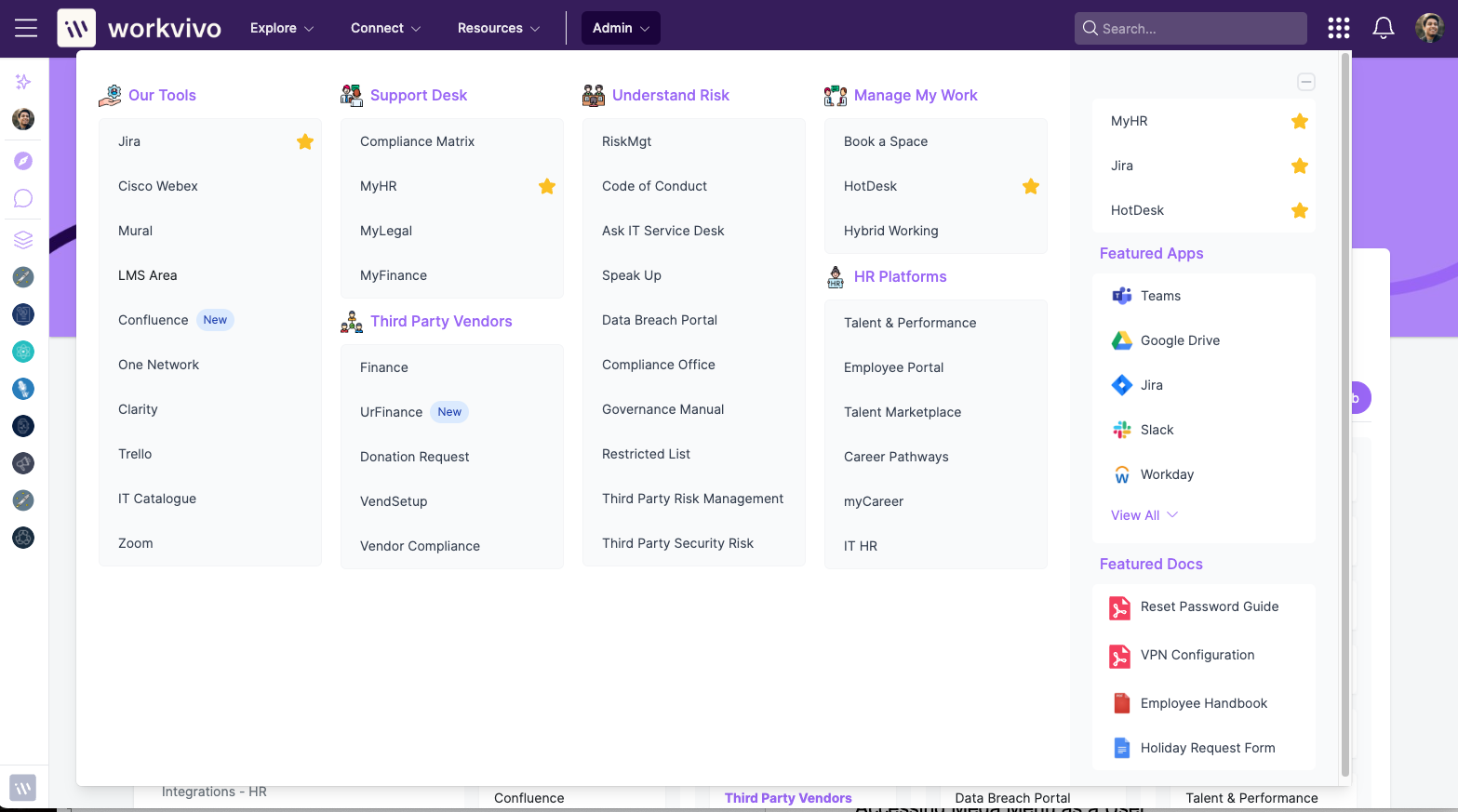Open the chat bubble icon in left sidebar

(x=22, y=197)
